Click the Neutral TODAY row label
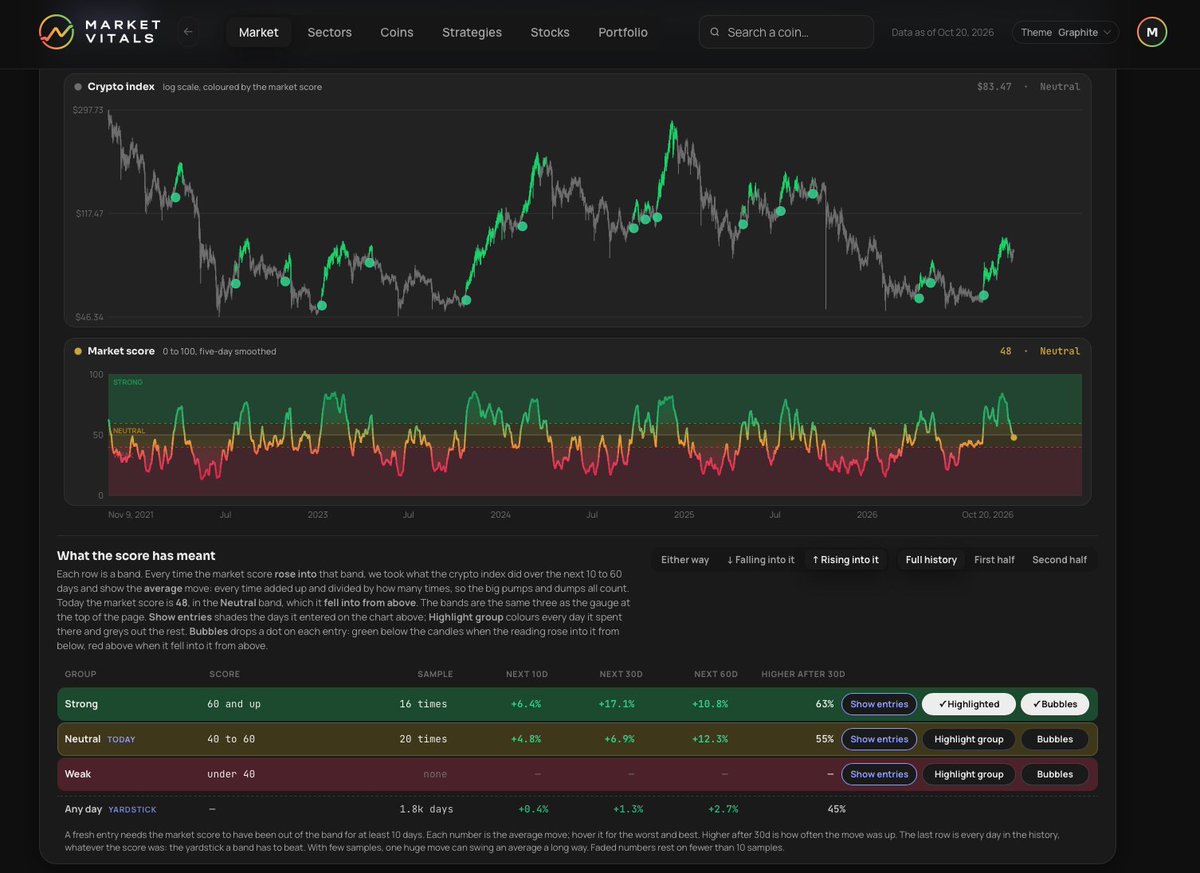Image resolution: width=1200 pixels, height=873 pixels. tap(100, 739)
